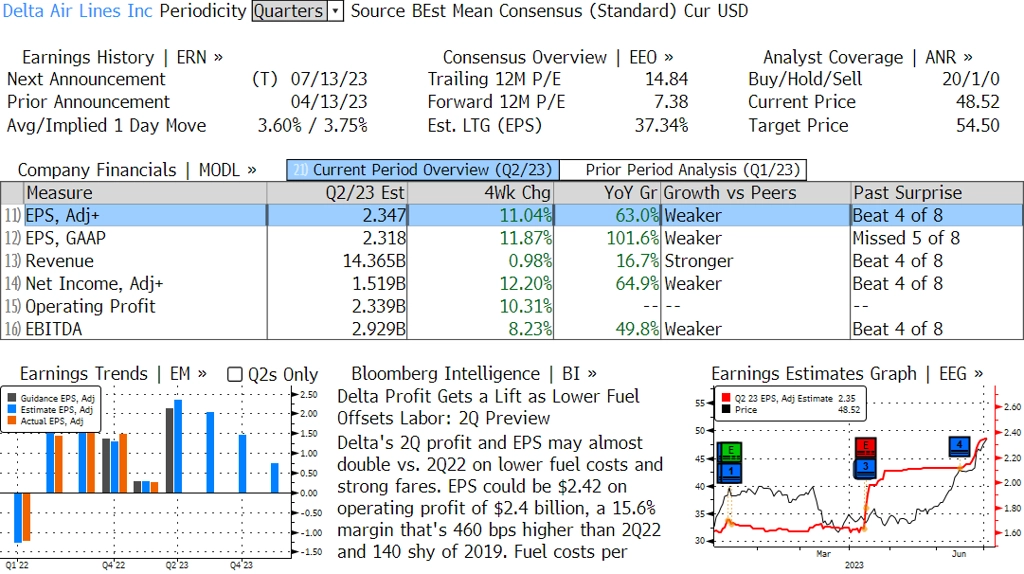Screen dimensions: 1024x574
Task: Click the Prior Announcement date 04/13/23
Action: (x=329, y=102)
